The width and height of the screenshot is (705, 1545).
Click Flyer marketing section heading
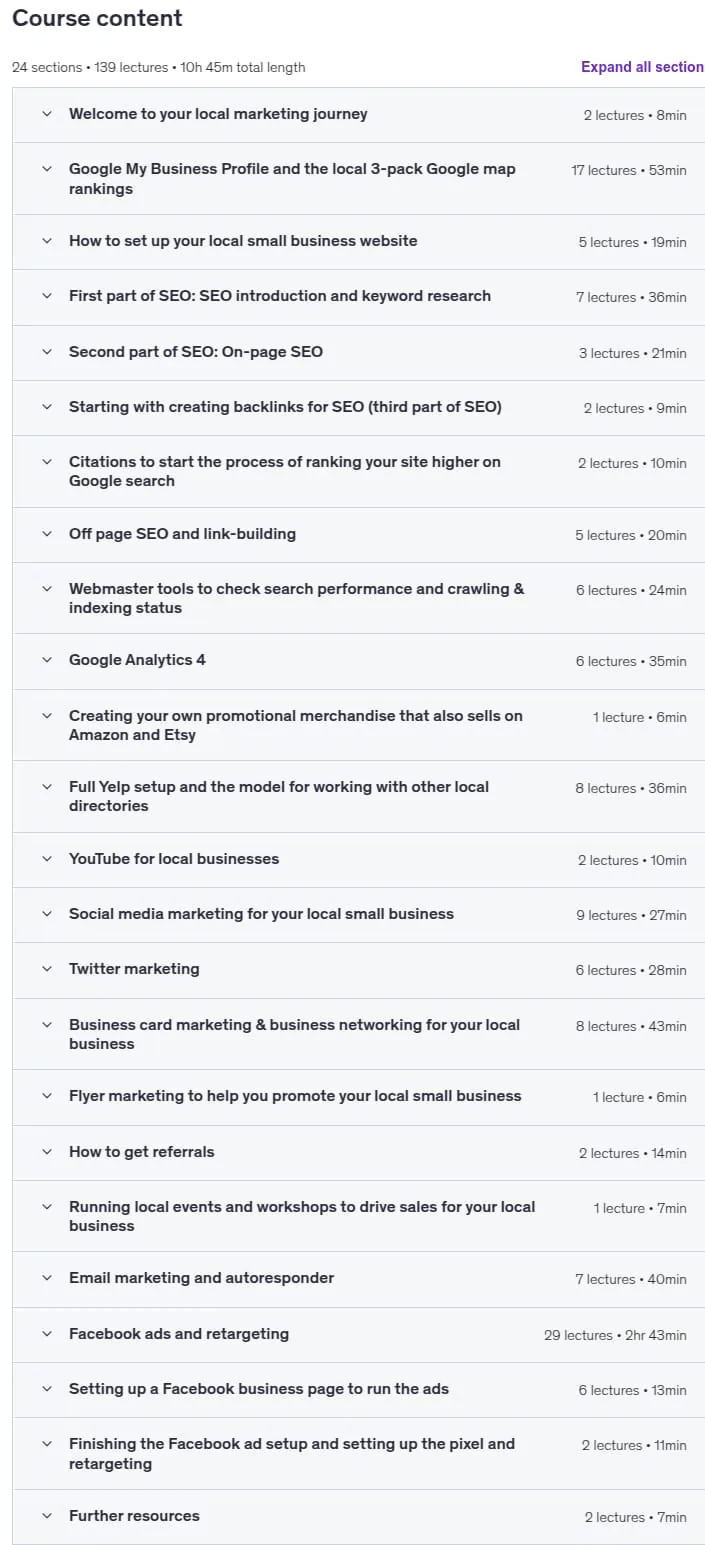295,1096
